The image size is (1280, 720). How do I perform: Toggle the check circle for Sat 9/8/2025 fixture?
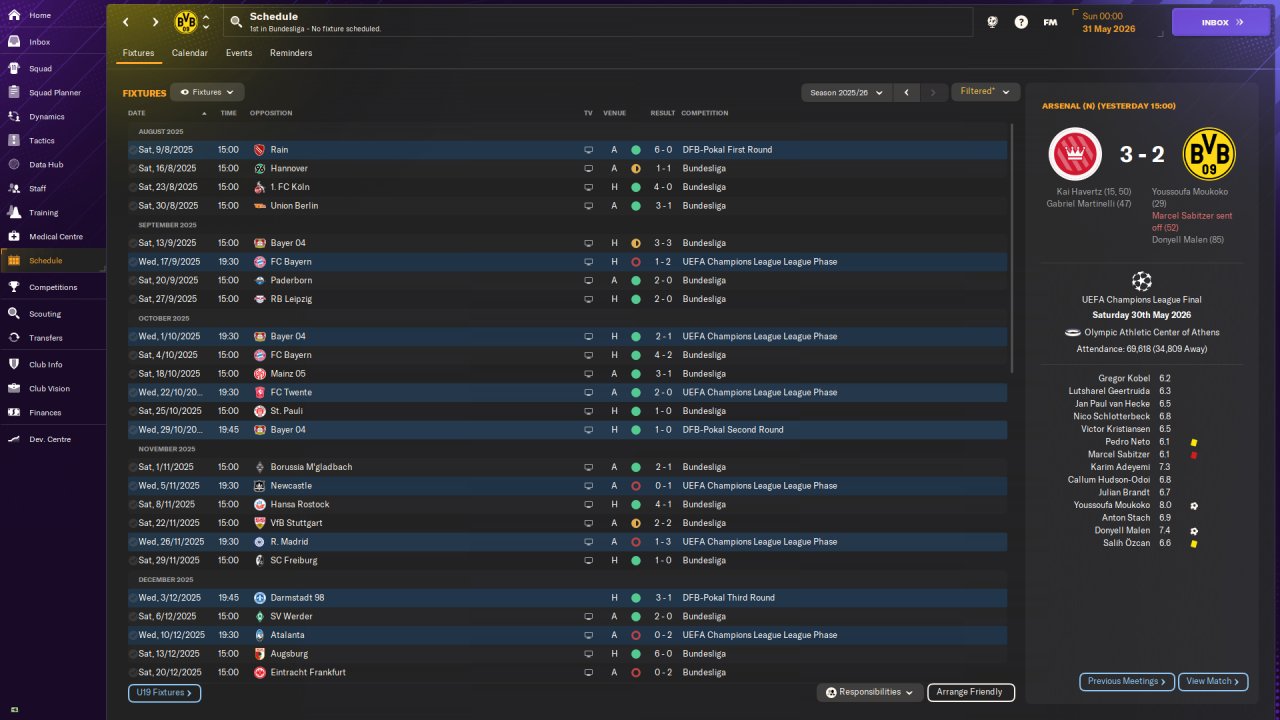tap(133, 150)
